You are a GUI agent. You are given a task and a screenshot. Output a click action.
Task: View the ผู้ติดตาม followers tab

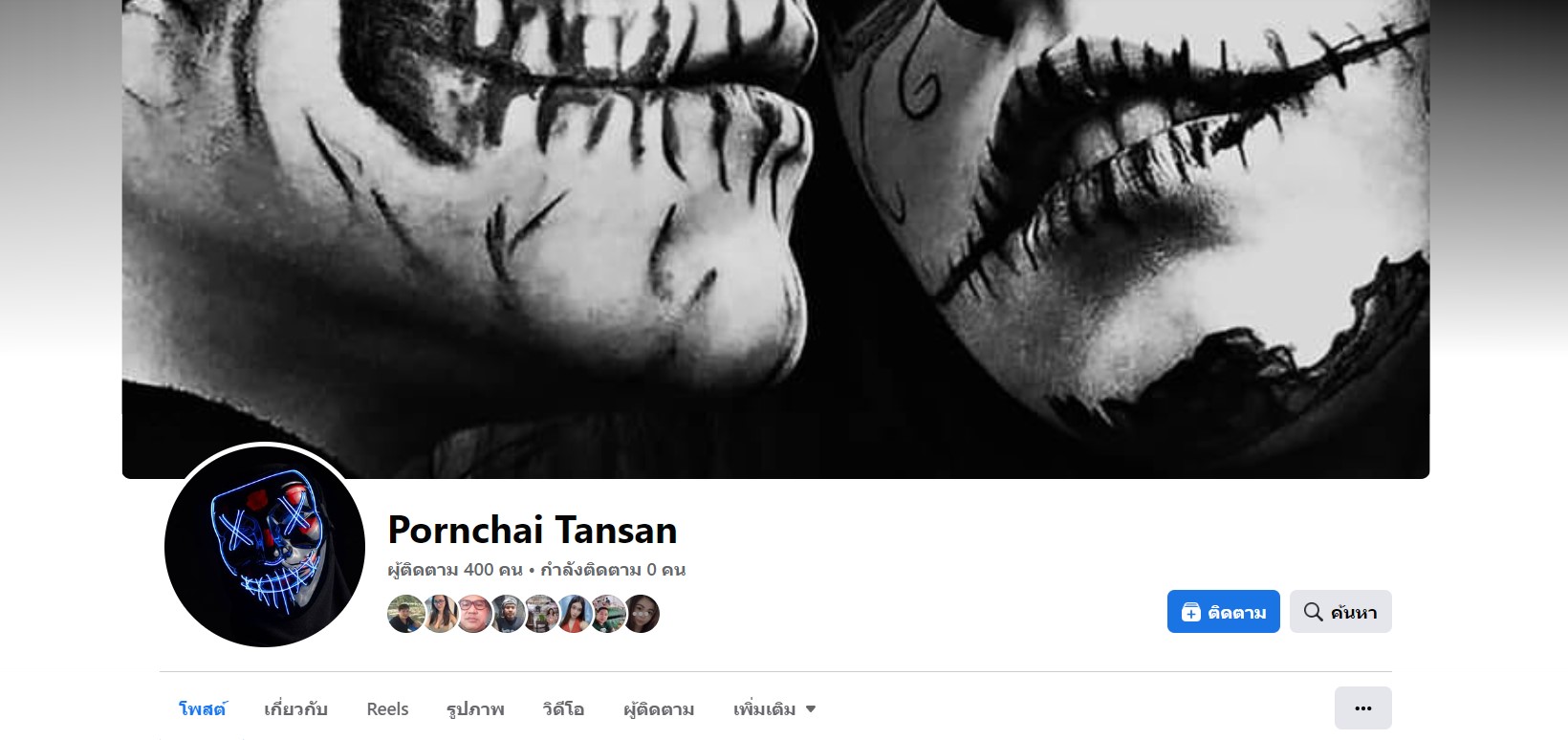tap(659, 709)
